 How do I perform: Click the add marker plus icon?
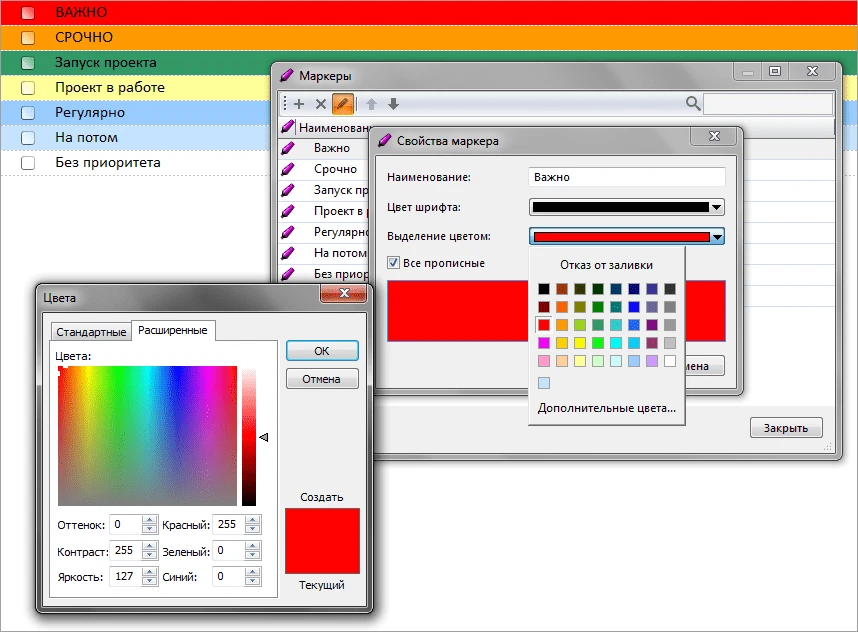[x=299, y=104]
